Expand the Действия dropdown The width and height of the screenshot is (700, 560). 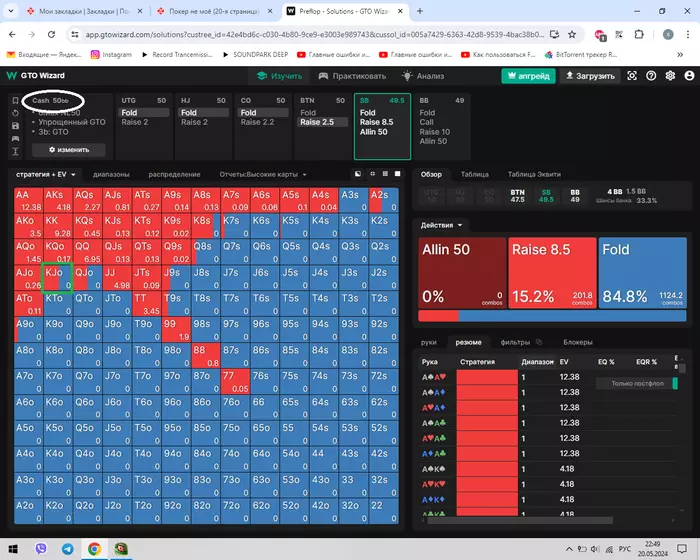[441, 225]
